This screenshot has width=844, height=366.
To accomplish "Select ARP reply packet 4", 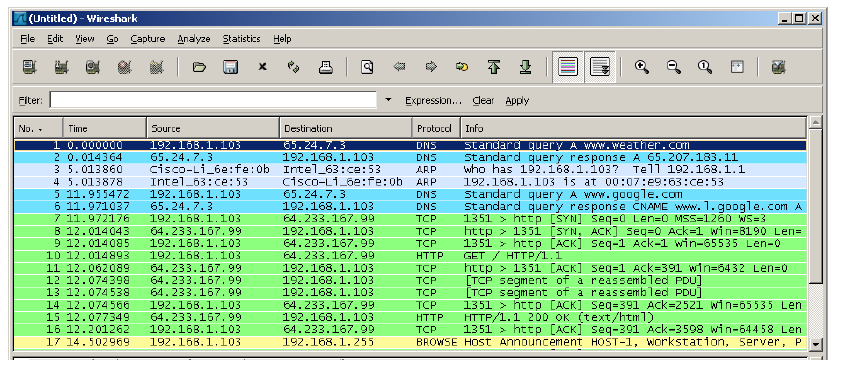I will (410, 182).
